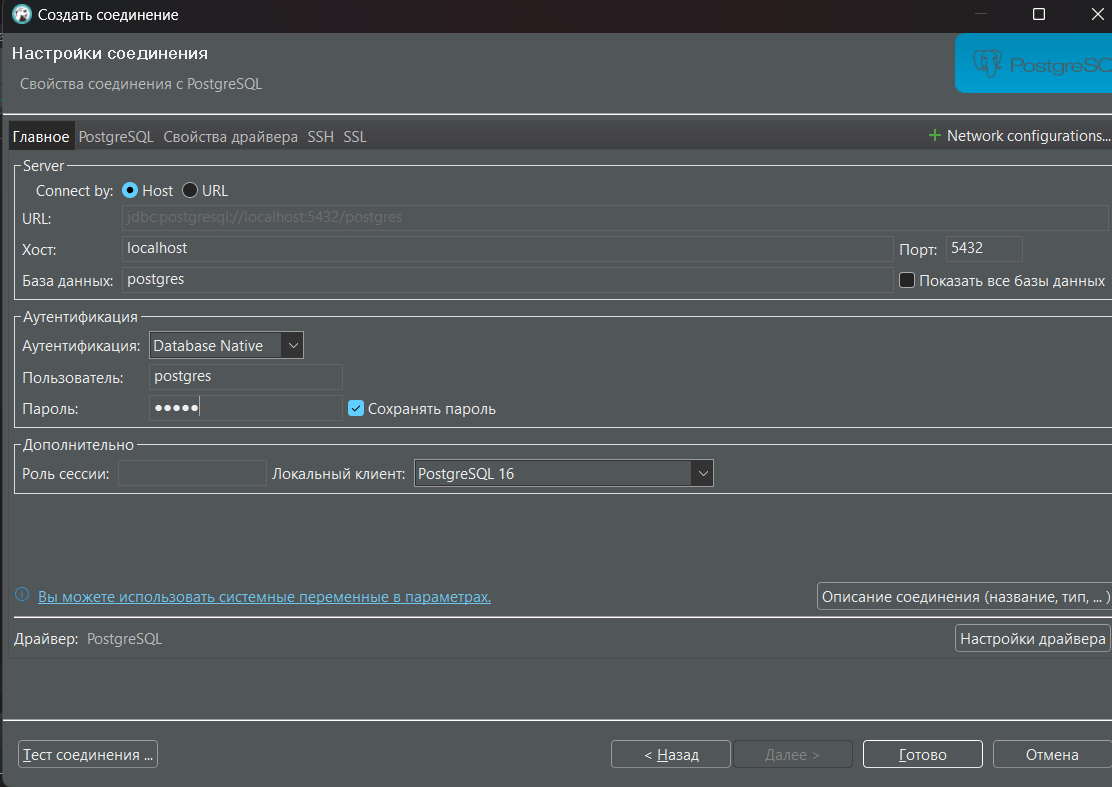Open the Аутентификация Database Native dropdown
The image size is (1112, 787).
(x=226, y=345)
